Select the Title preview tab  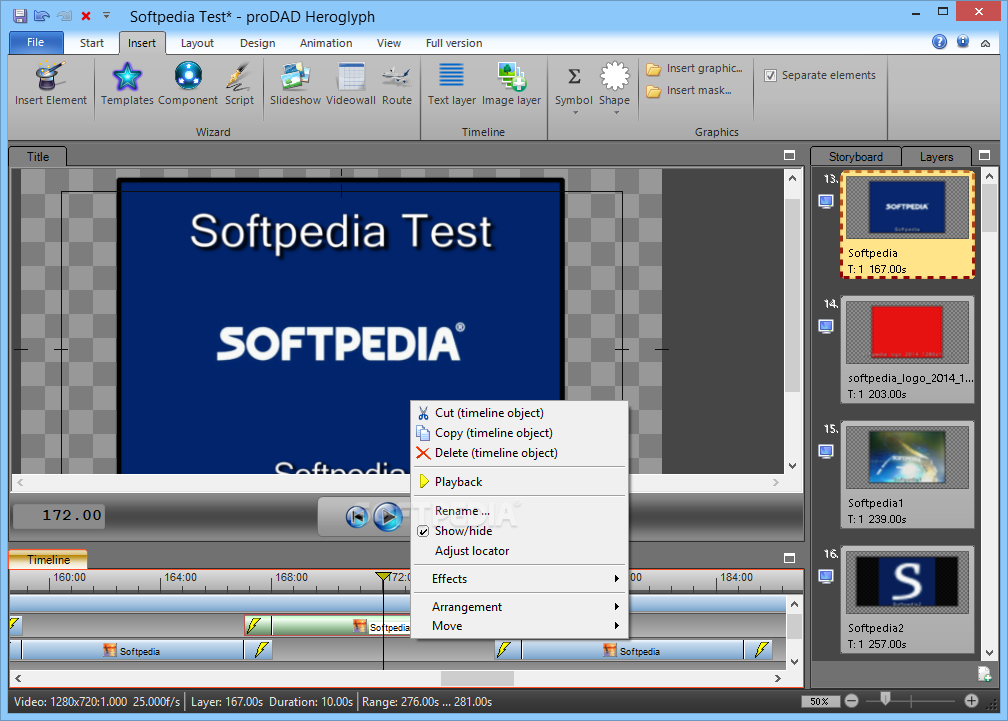click(x=38, y=157)
